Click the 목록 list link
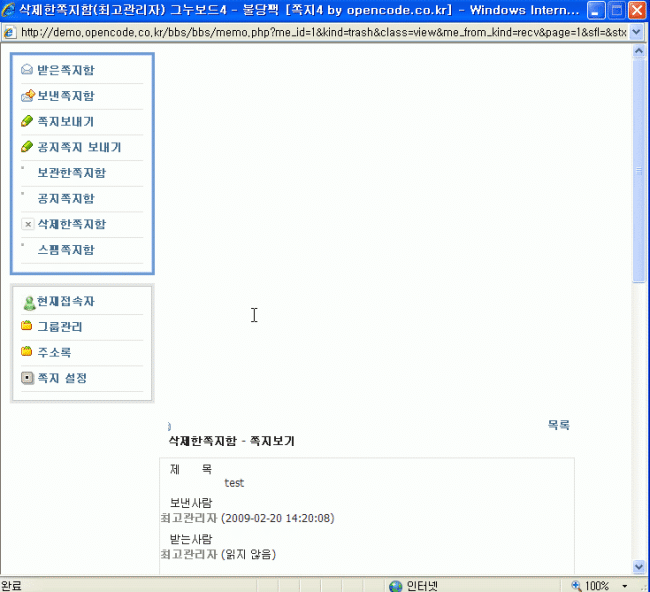Viewport: 650px width, 592px height. pos(558,425)
